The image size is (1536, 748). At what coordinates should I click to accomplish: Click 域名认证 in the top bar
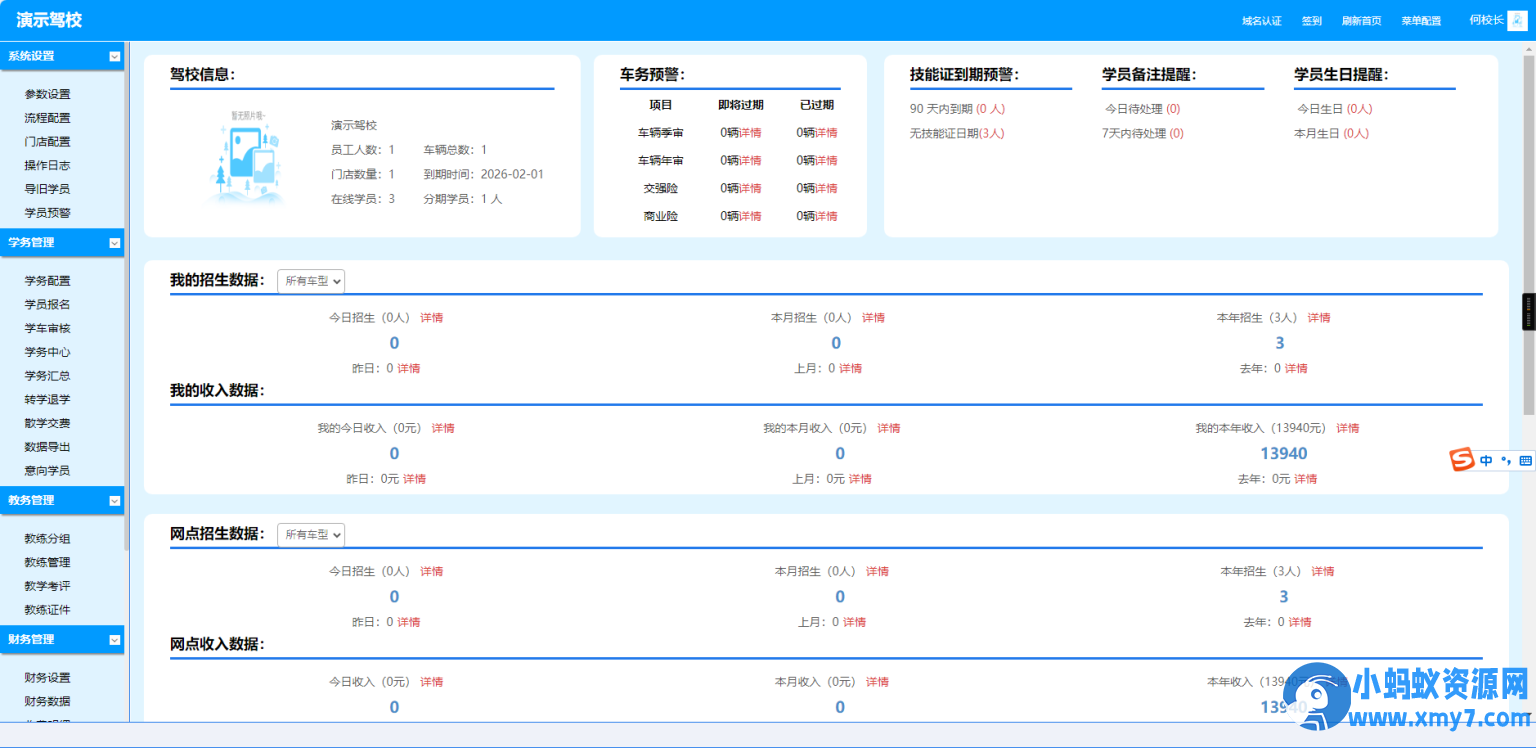(x=1260, y=19)
